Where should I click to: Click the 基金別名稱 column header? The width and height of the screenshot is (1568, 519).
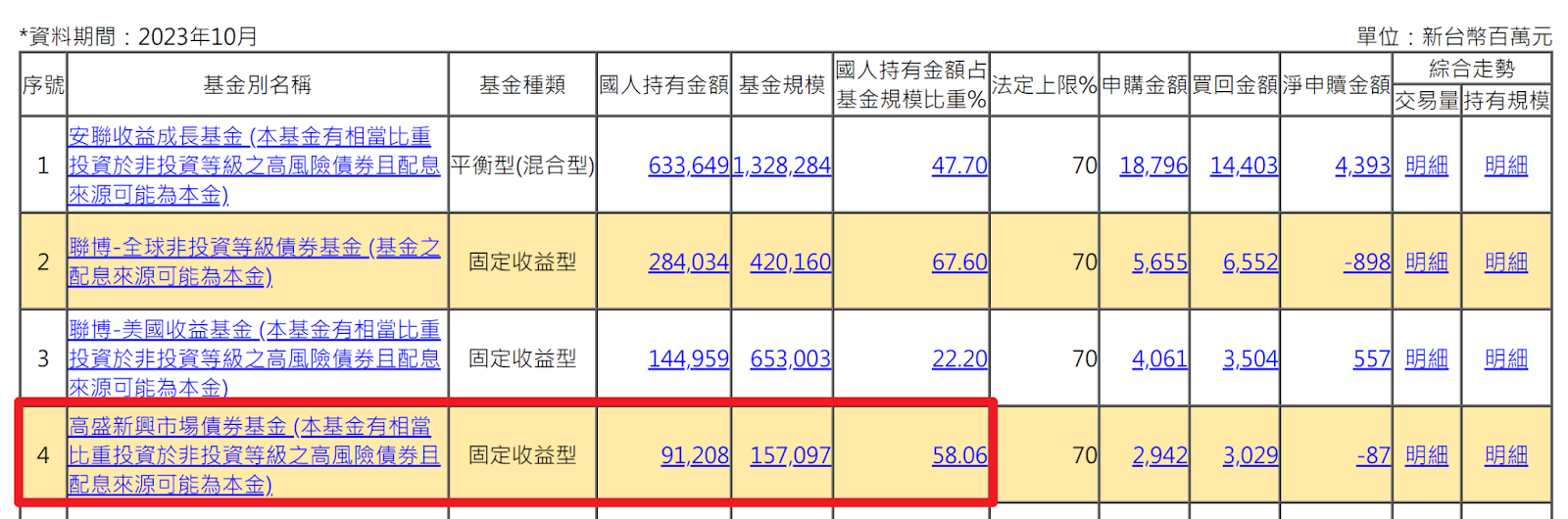[257, 85]
